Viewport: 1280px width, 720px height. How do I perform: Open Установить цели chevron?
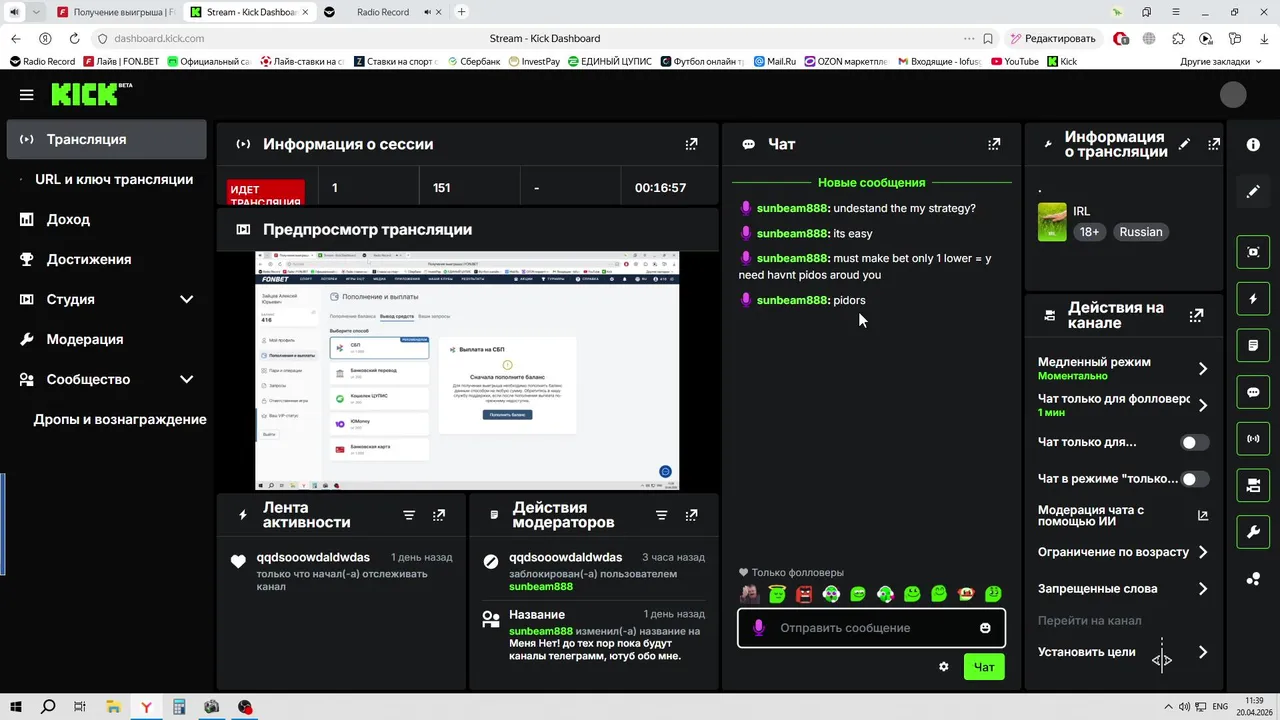(1203, 652)
